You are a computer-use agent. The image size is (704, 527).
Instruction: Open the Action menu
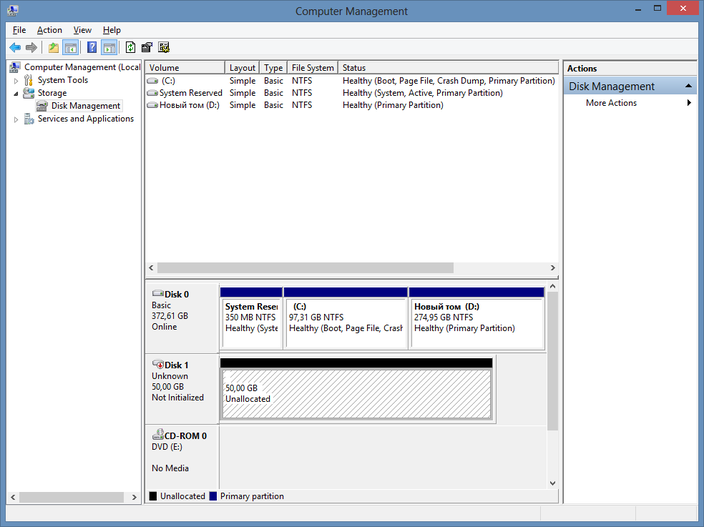49,30
